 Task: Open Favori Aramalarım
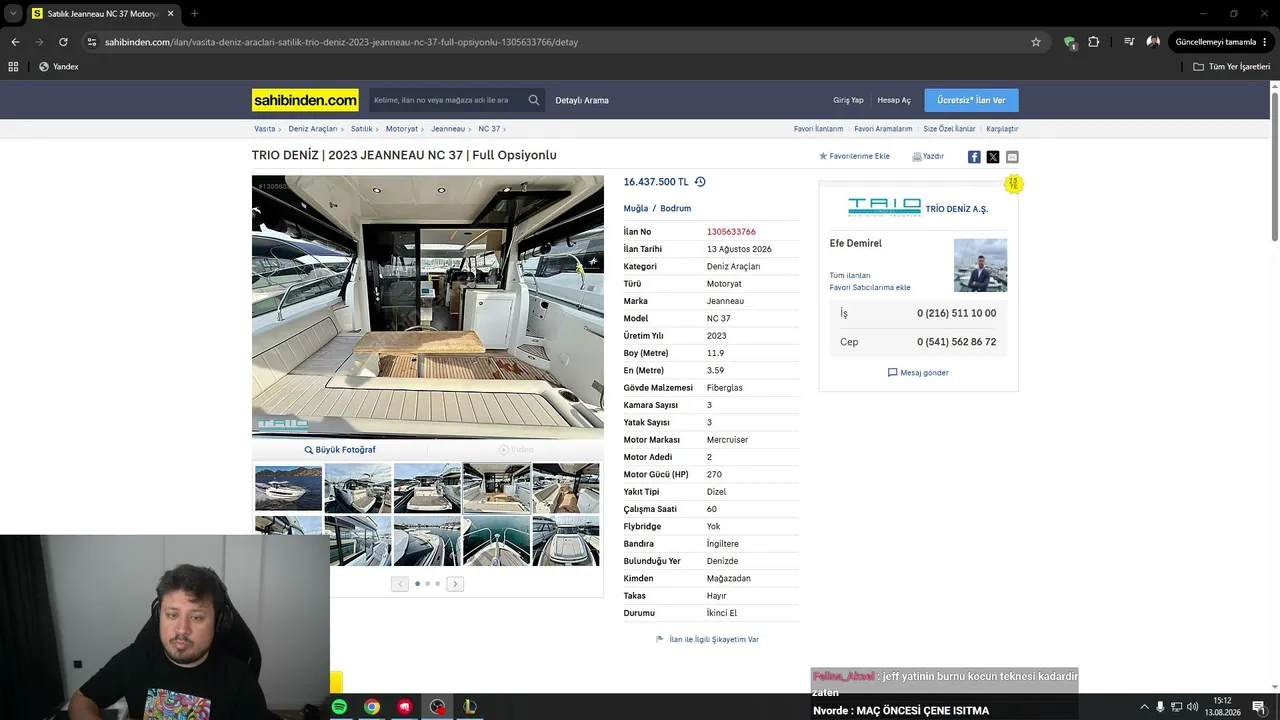click(883, 129)
